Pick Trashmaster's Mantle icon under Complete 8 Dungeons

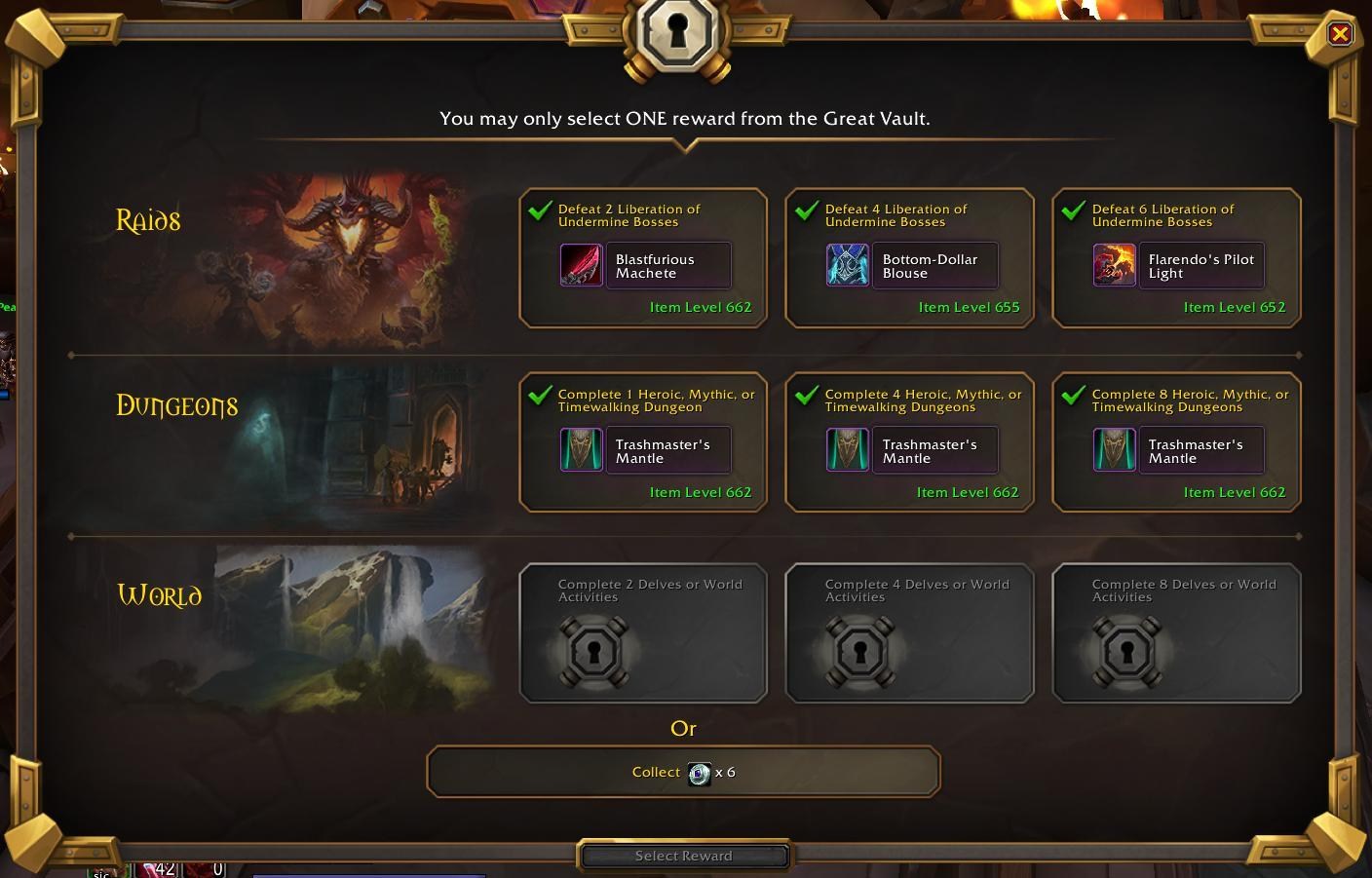(1114, 450)
